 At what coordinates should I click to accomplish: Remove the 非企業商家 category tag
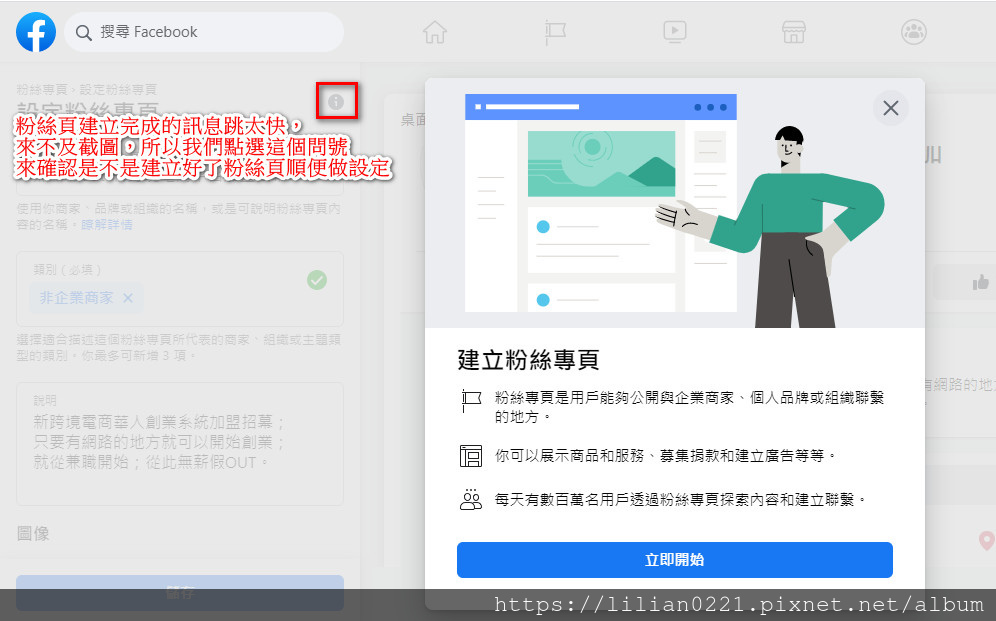(x=128, y=298)
